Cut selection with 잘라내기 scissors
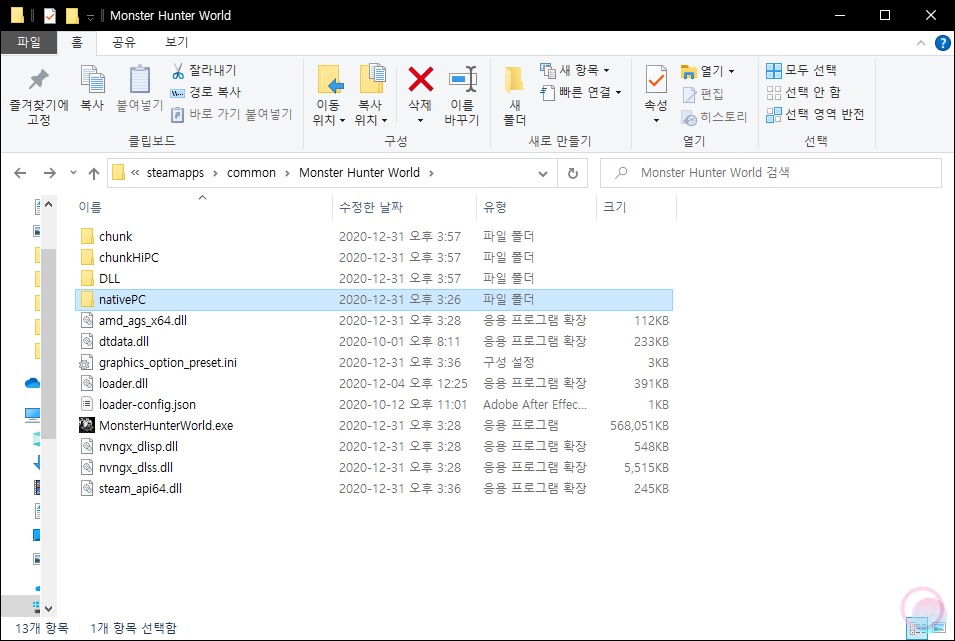 [205, 71]
